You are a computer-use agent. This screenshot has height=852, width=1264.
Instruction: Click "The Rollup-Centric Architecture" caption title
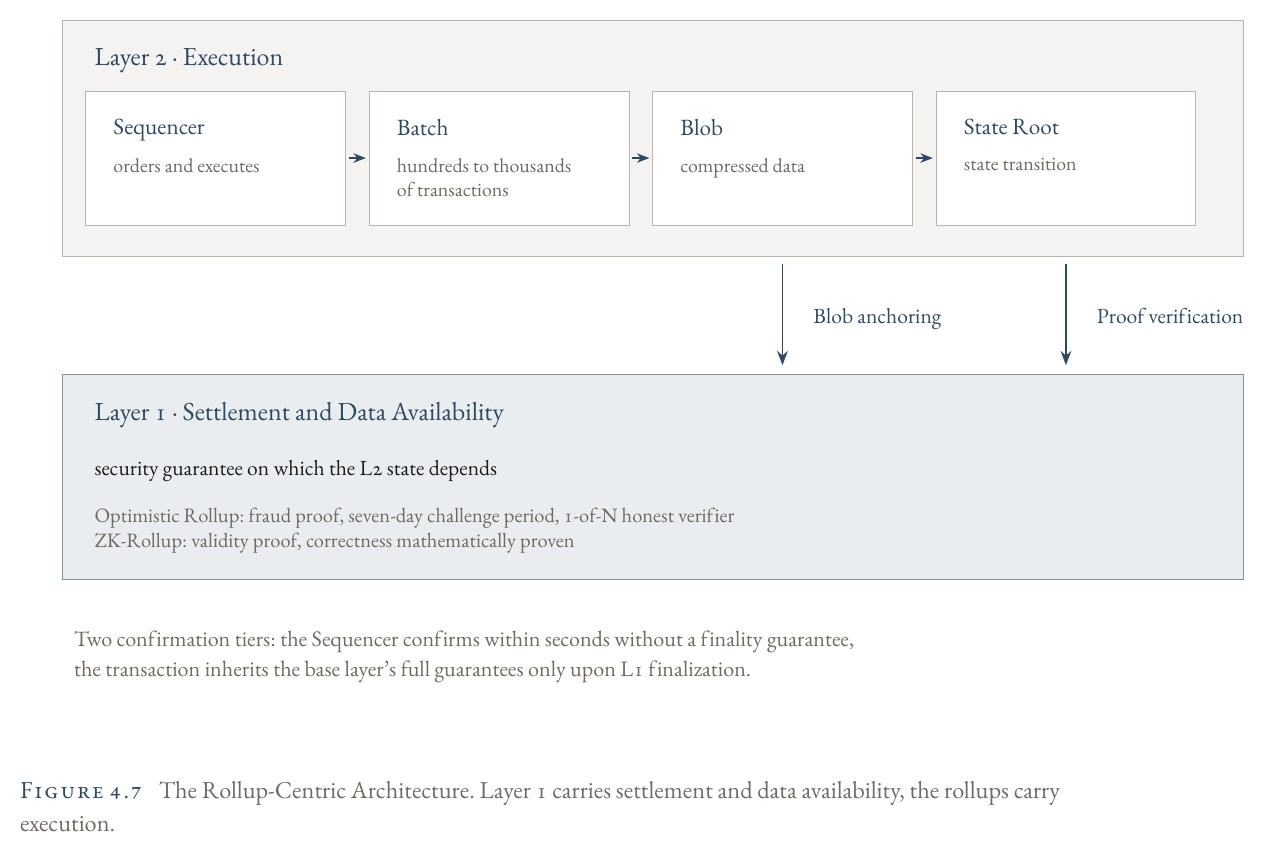tap(314, 791)
